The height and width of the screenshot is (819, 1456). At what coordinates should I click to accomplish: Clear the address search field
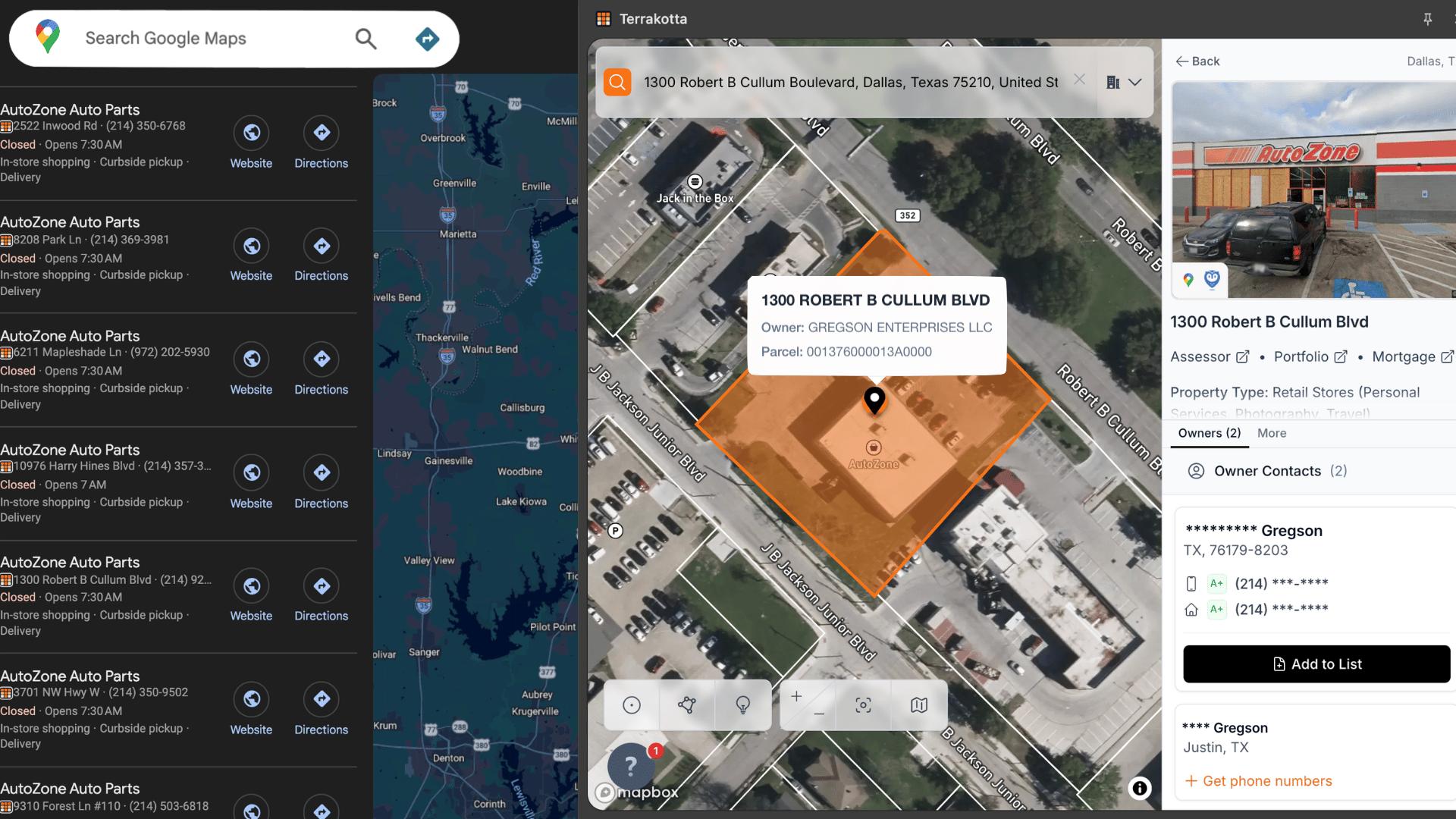click(1080, 80)
